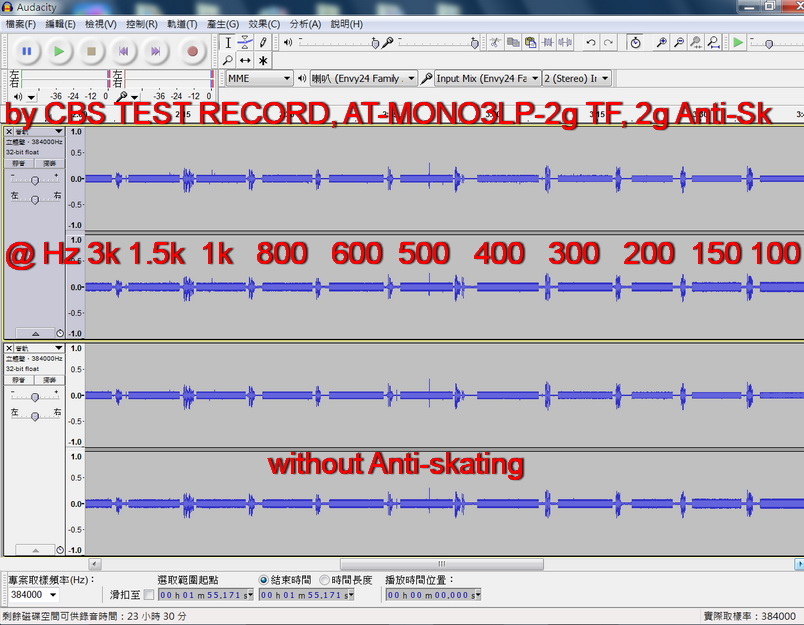This screenshot has height=625, width=804.
Task: Click the Redo arrow icon
Action: point(608,43)
